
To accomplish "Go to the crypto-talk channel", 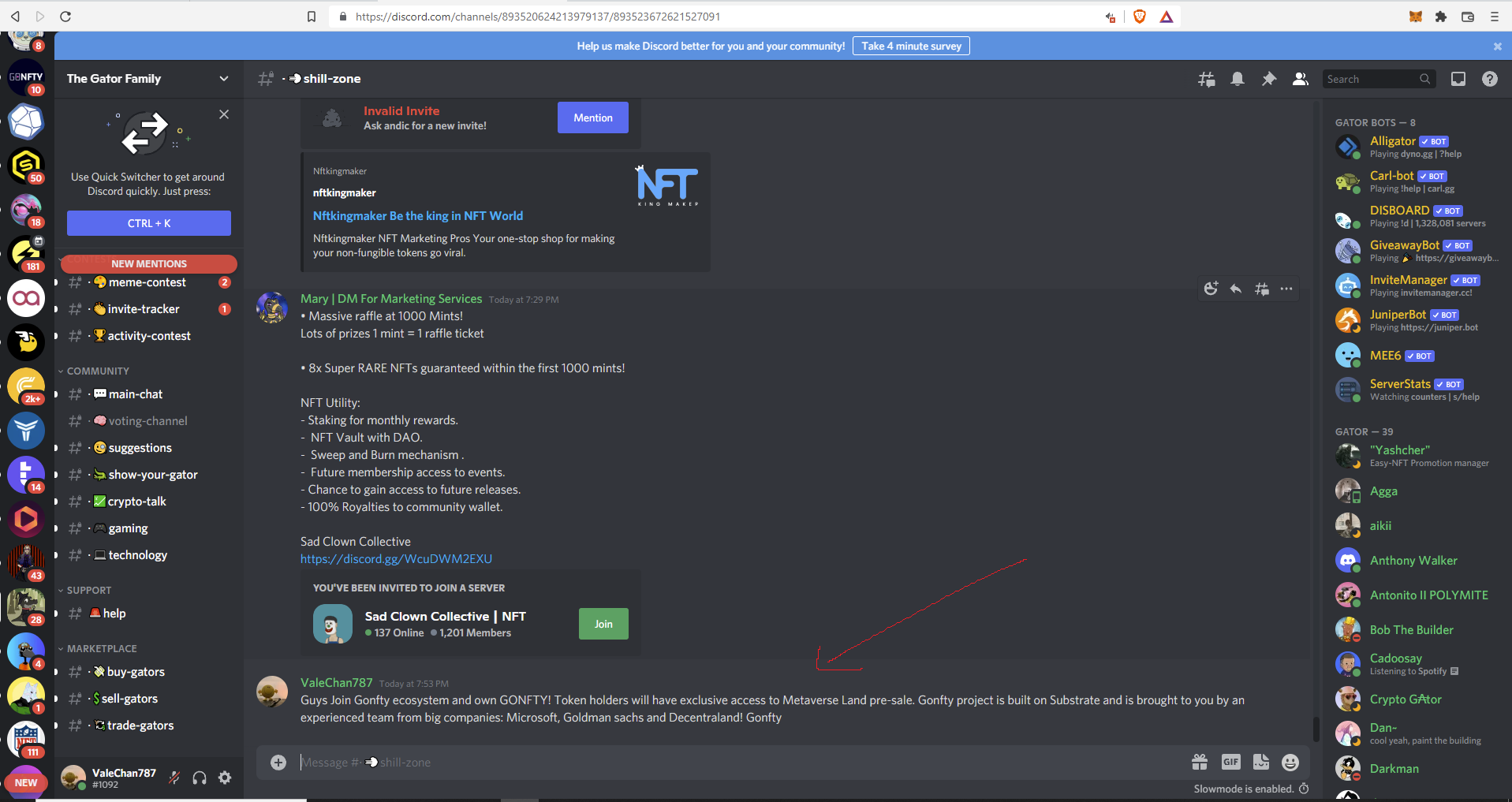I will (x=148, y=502).
